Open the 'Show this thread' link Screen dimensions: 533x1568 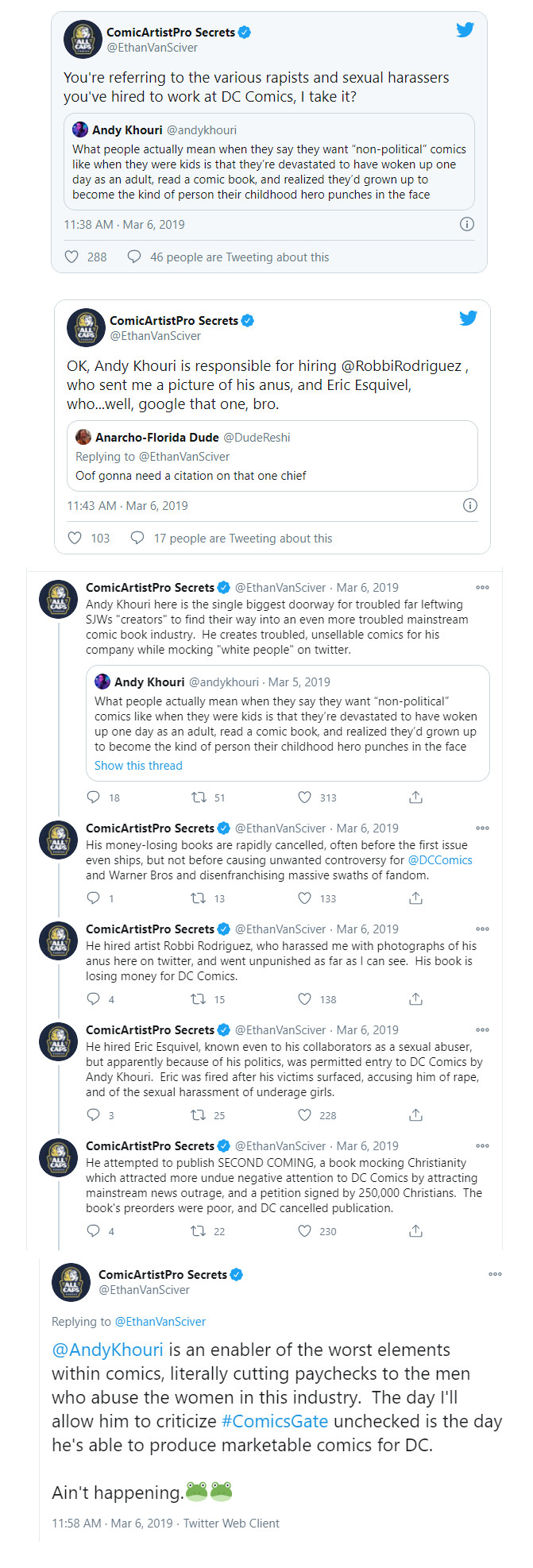(x=138, y=765)
